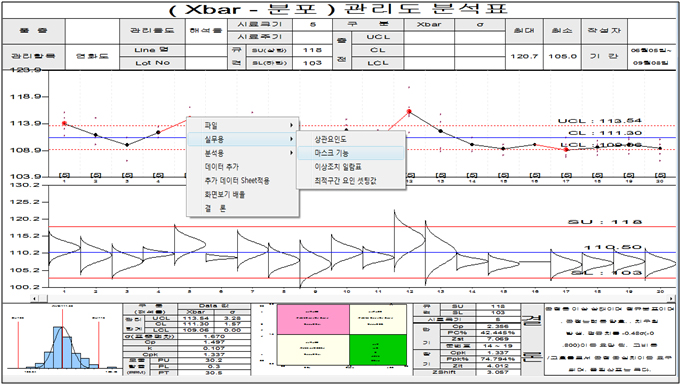The image size is (682, 385).
Task: Expand the 분석용 submenu arrow
Action: 291,153
